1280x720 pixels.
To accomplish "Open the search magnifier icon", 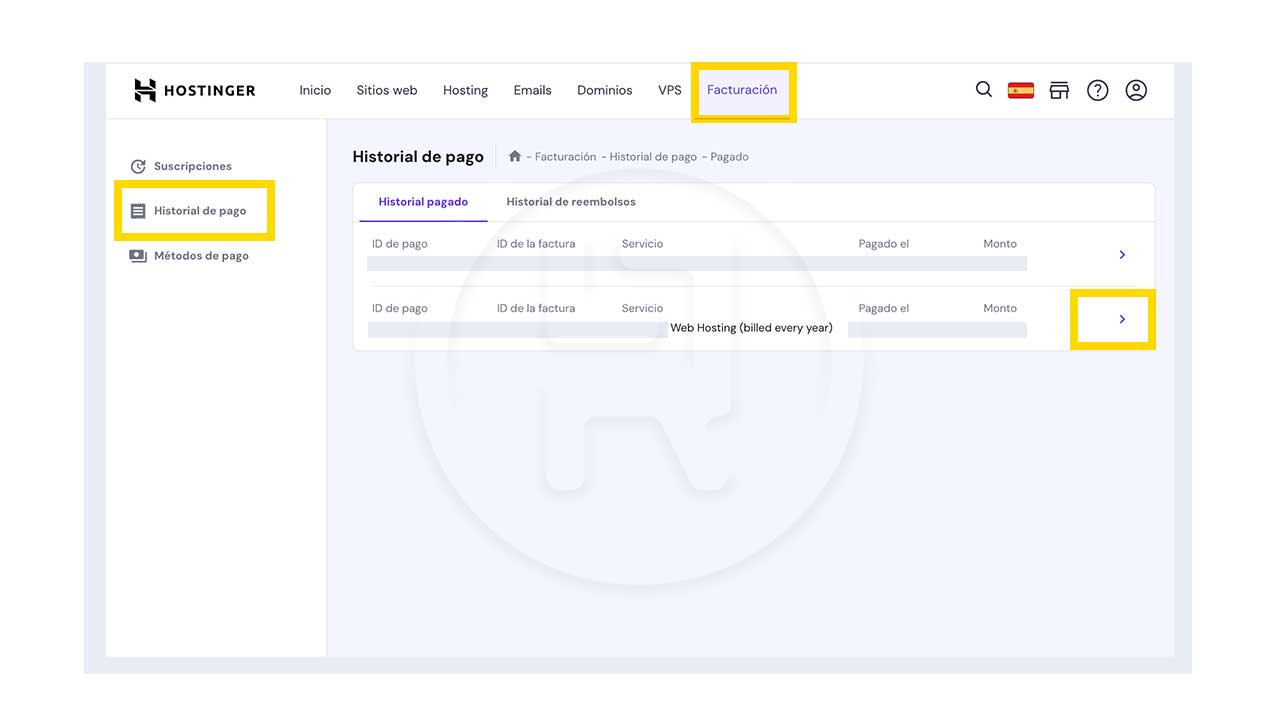I will (984, 90).
